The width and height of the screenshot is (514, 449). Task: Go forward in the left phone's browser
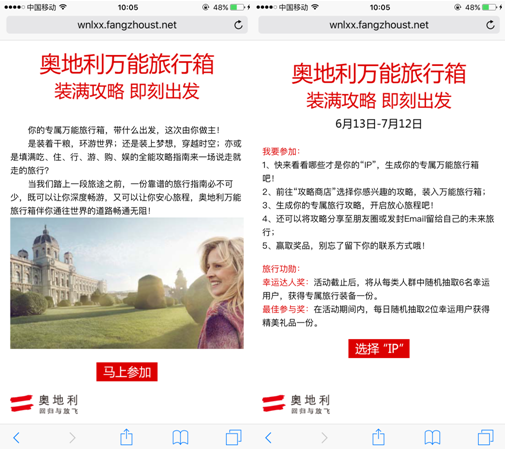[x=72, y=437]
